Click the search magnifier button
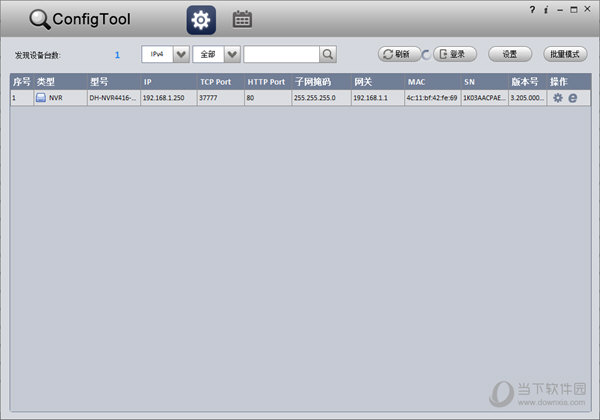 tap(328, 54)
